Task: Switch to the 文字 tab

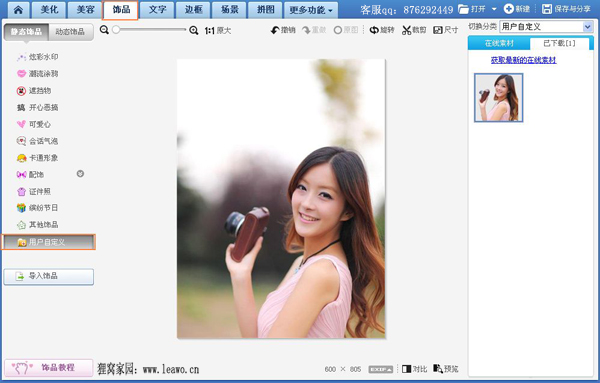Action: 157,10
